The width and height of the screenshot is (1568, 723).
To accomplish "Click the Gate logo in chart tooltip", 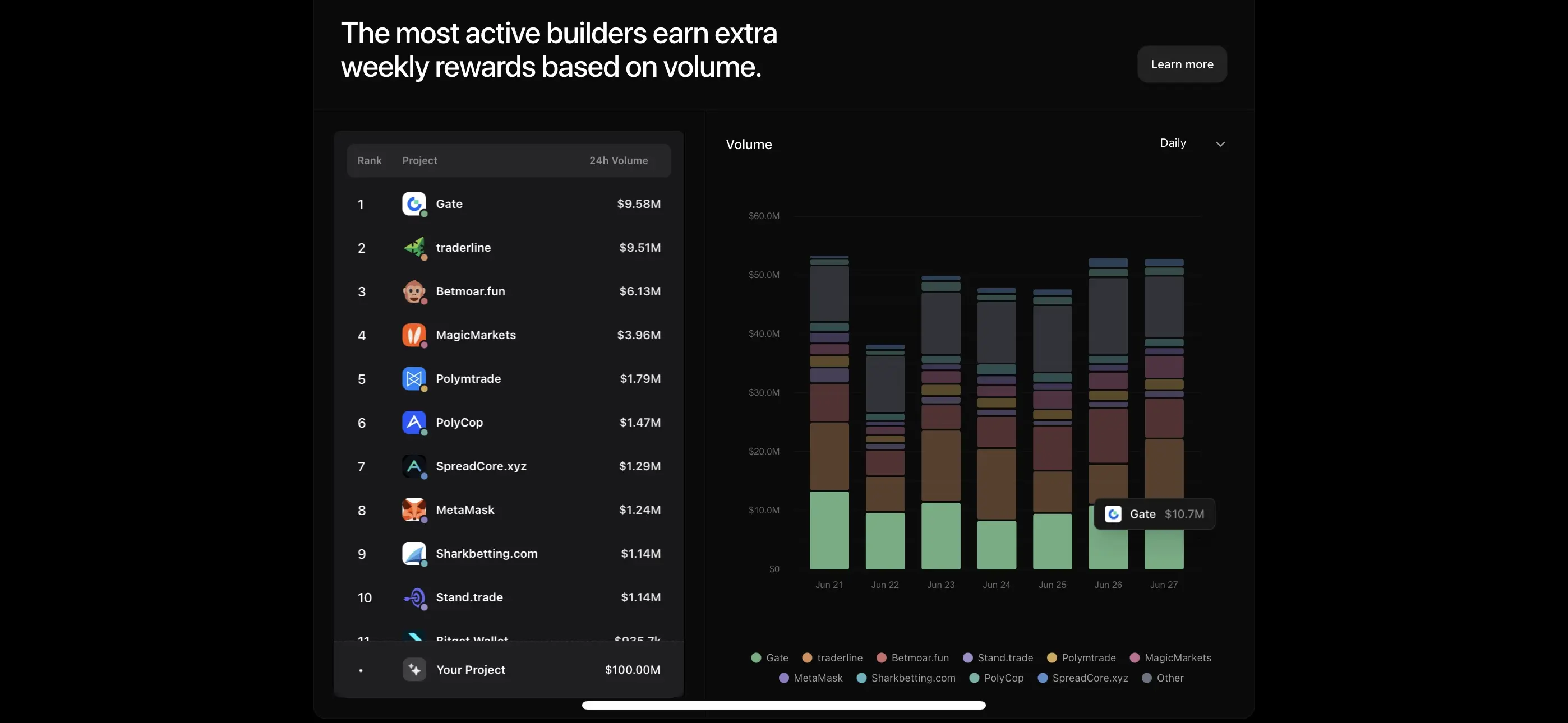I will (1113, 515).
